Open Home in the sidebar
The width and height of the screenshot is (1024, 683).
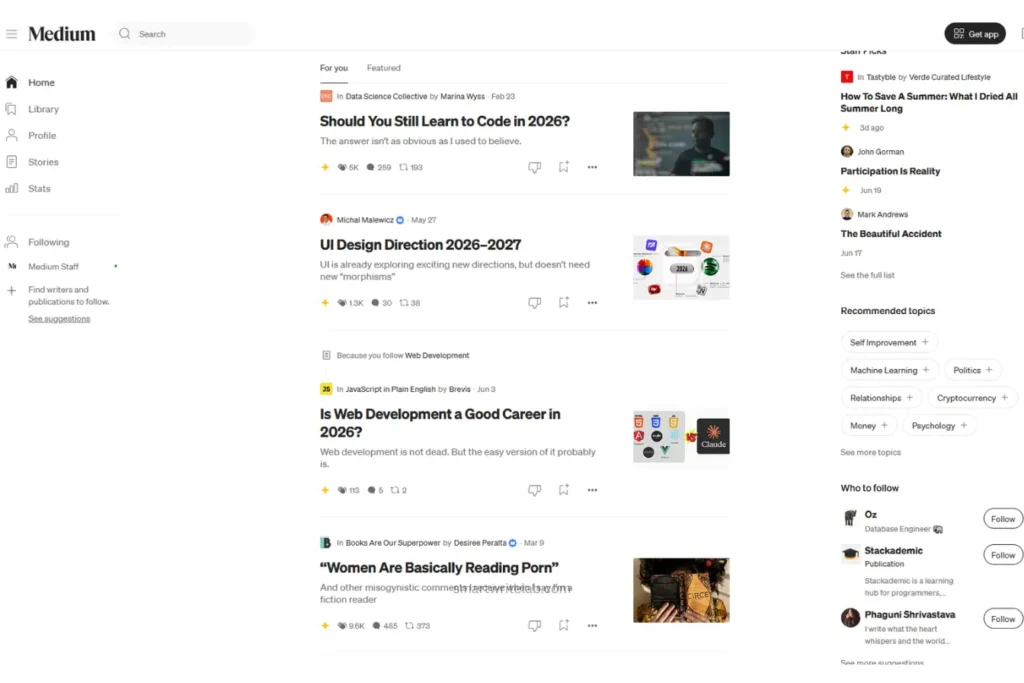tap(31, 82)
